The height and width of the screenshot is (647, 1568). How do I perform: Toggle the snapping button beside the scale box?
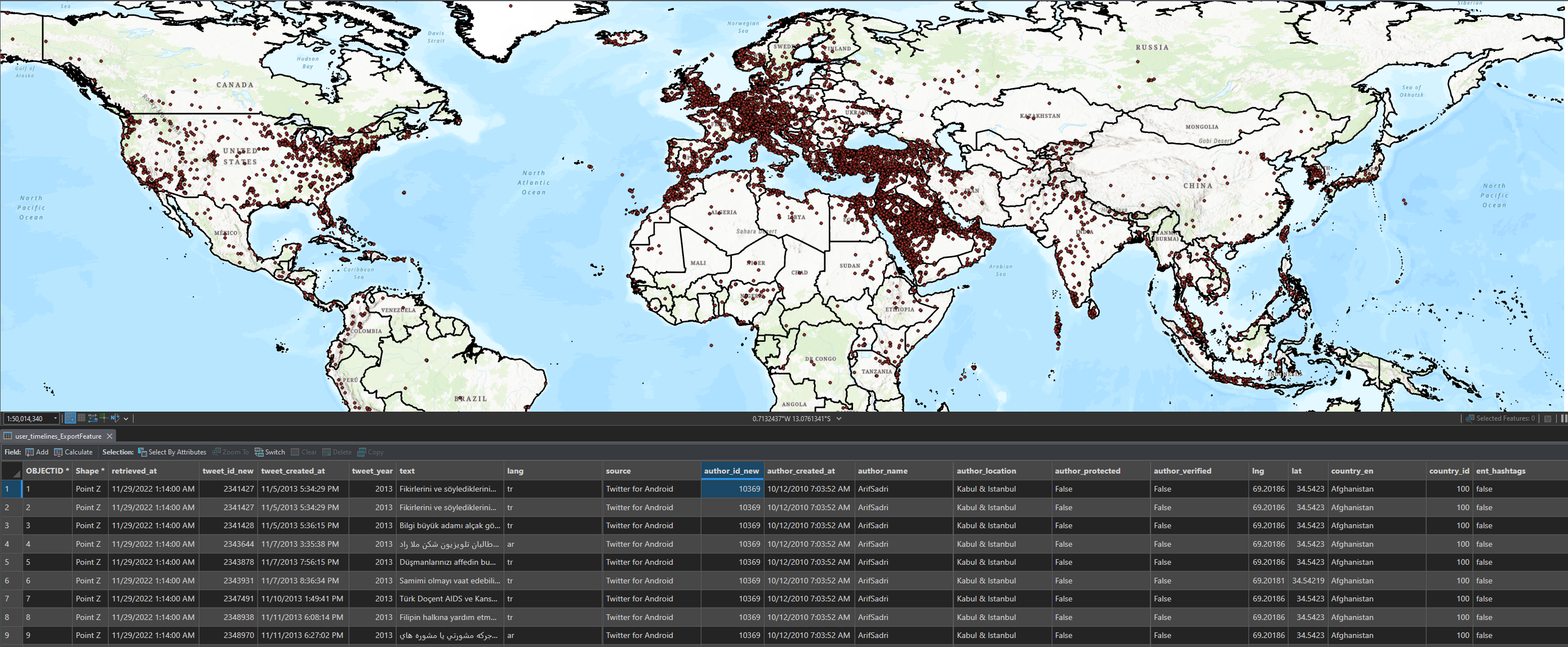tap(70, 418)
